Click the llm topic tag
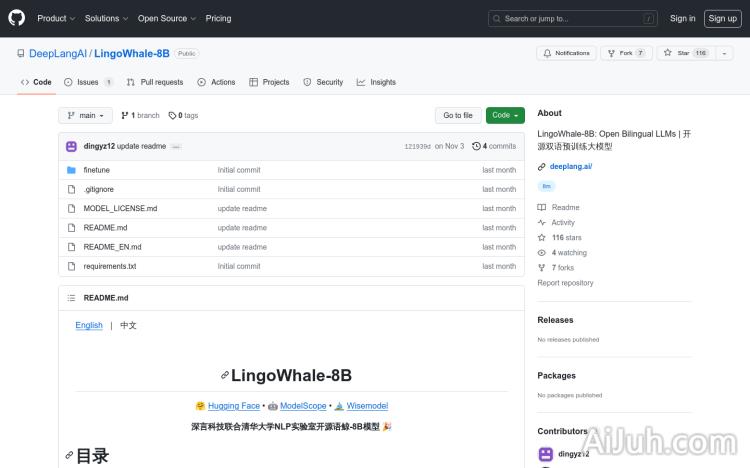This screenshot has height=468, width=750. 546,186
